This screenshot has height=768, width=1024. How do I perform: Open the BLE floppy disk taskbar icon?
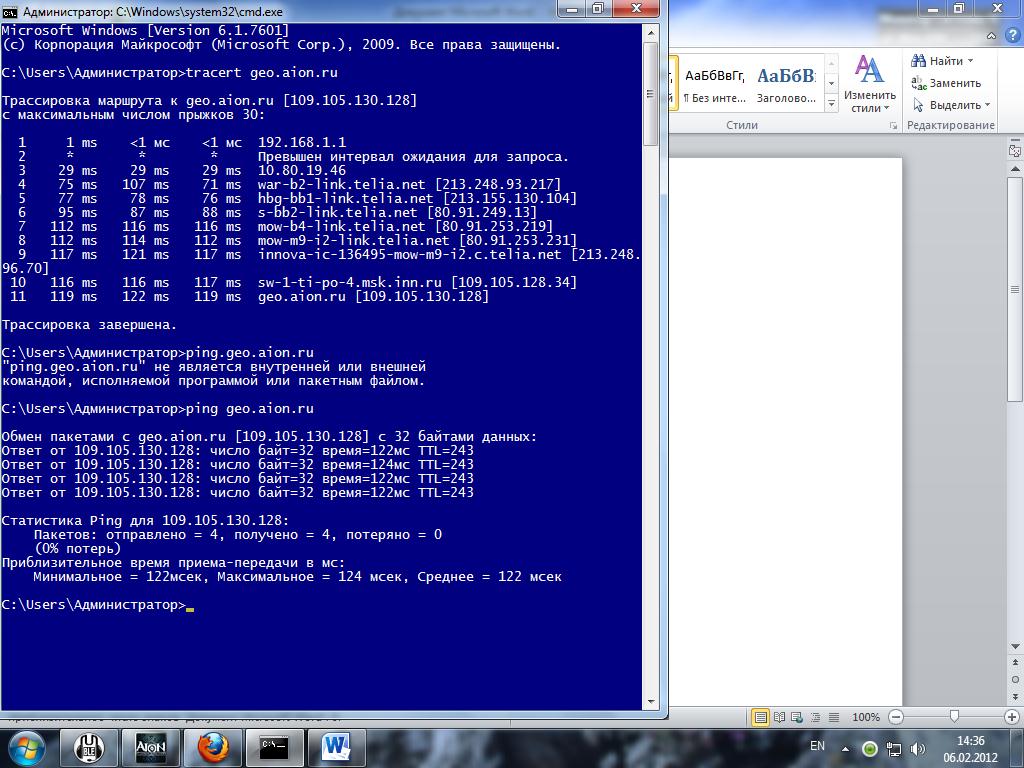(x=89, y=748)
